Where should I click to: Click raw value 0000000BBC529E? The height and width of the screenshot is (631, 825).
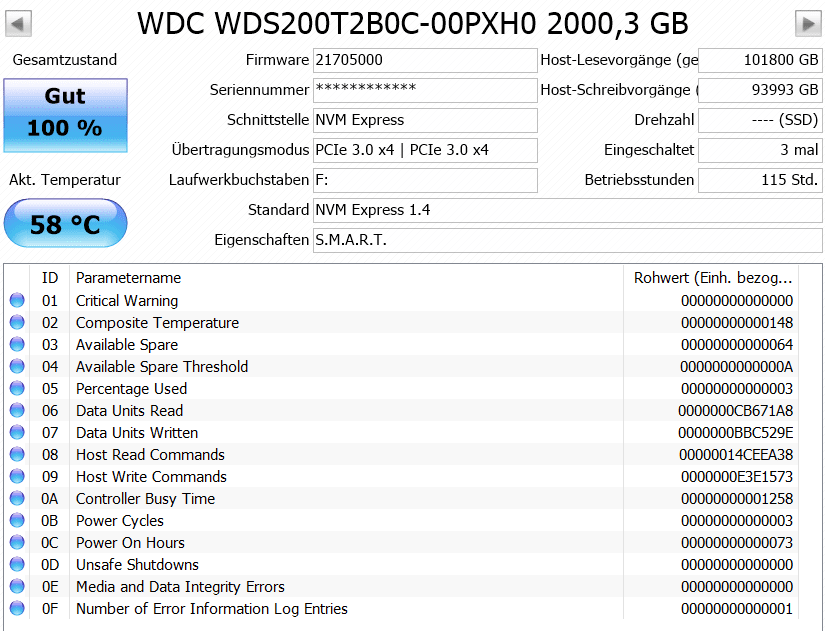(x=736, y=433)
